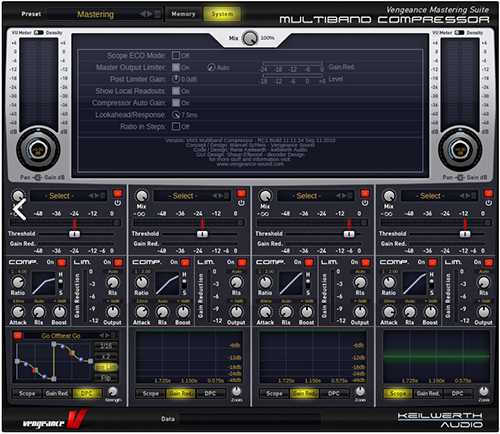Enable the Scope ECO Mode checkbox
Screen dimensions: 500x434
[x=176, y=55]
